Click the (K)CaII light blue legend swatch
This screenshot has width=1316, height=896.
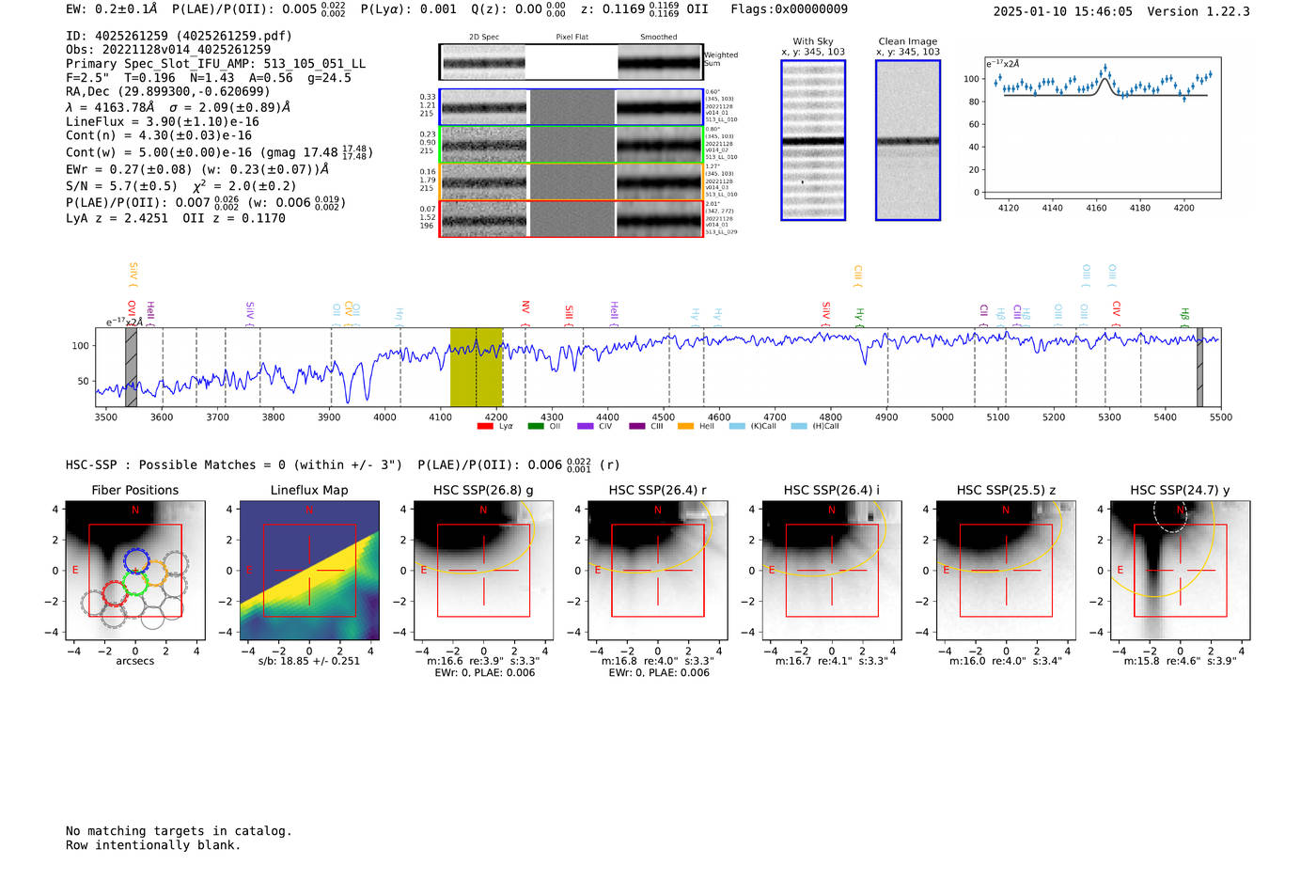click(x=737, y=427)
